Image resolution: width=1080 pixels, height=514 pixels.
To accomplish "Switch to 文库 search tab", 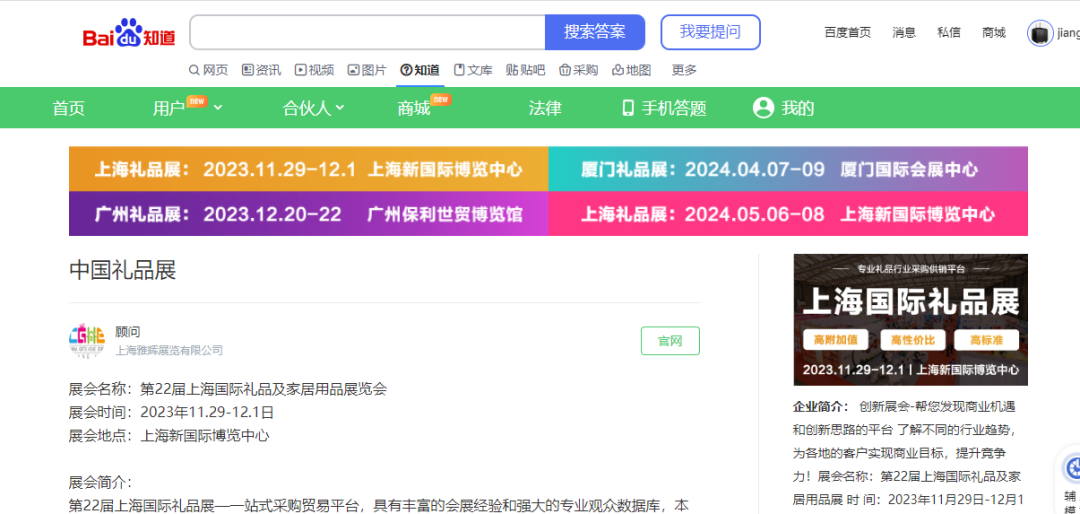I will 473,70.
